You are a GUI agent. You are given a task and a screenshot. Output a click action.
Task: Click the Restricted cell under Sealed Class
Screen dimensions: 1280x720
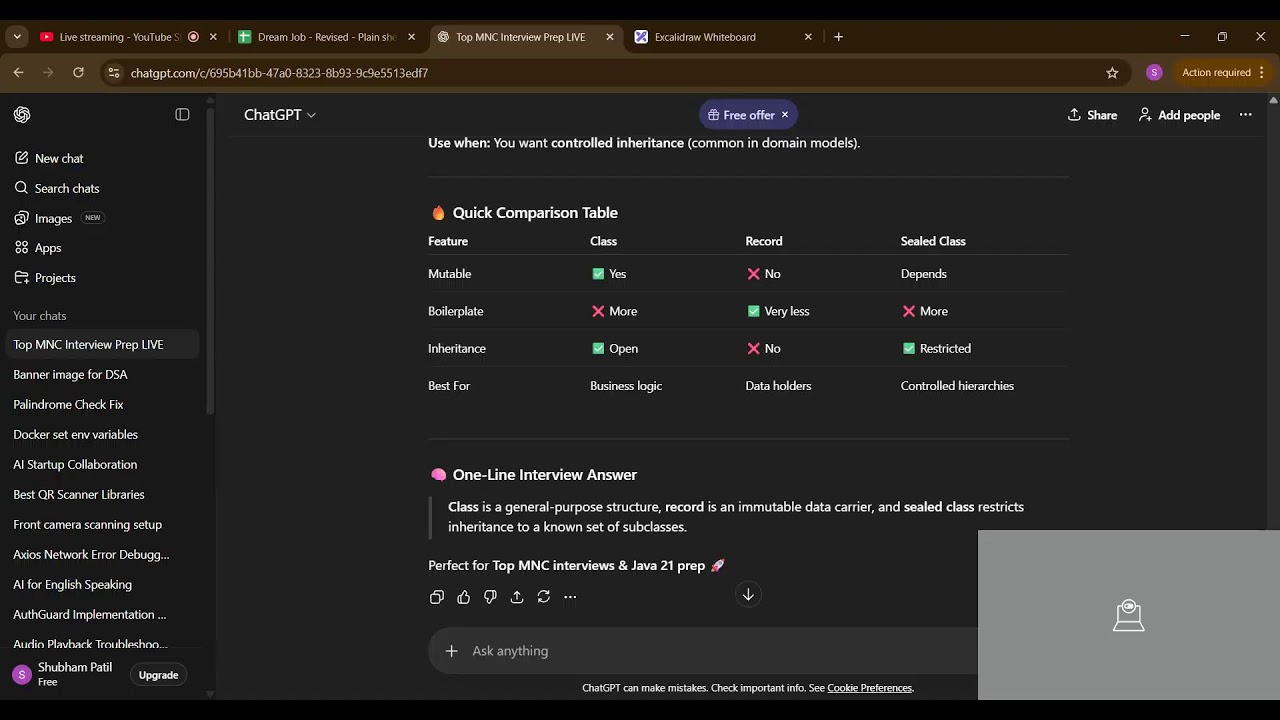point(936,349)
